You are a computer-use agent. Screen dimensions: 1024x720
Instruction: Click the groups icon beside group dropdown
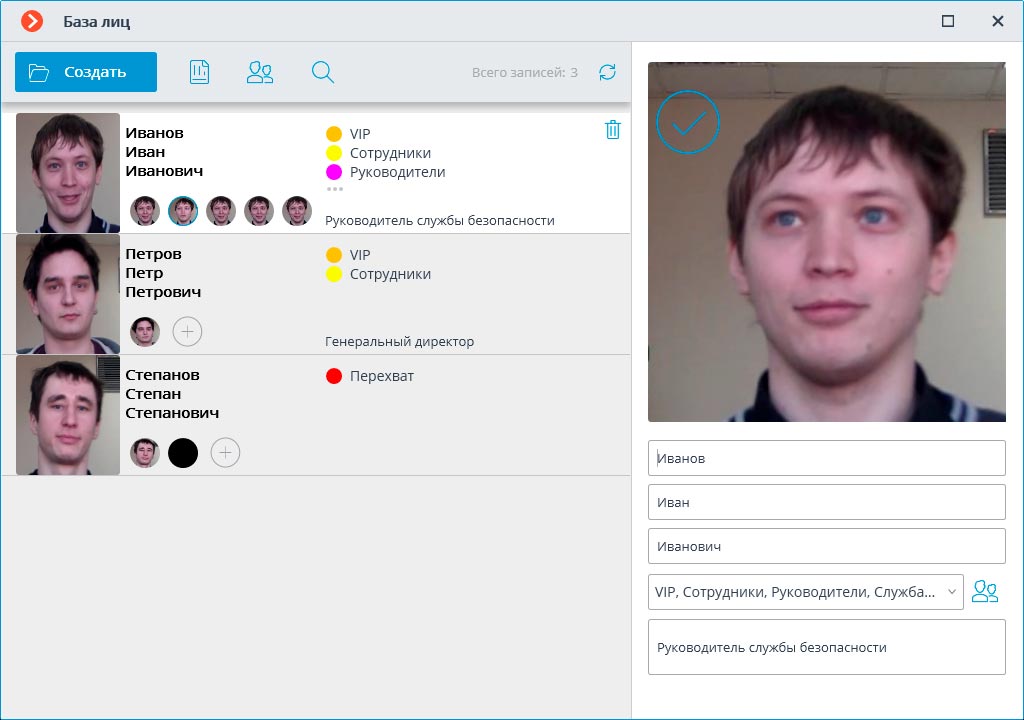tap(985, 592)
